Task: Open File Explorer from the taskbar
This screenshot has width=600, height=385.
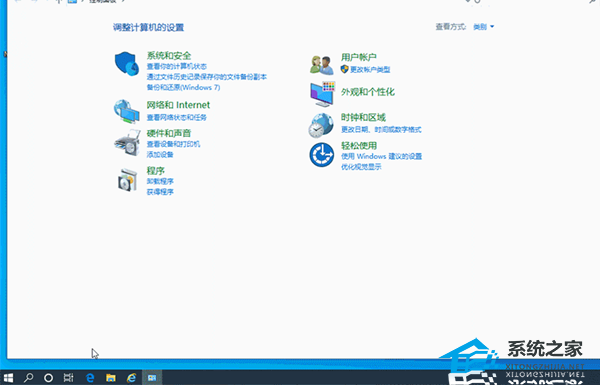Action: 111,378
